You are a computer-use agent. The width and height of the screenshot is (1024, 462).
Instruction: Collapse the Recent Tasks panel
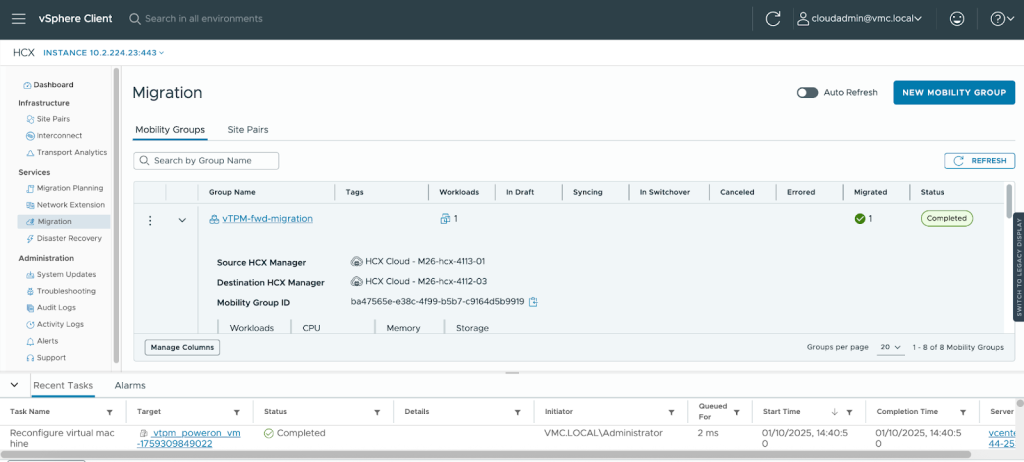tap(15, 385)
